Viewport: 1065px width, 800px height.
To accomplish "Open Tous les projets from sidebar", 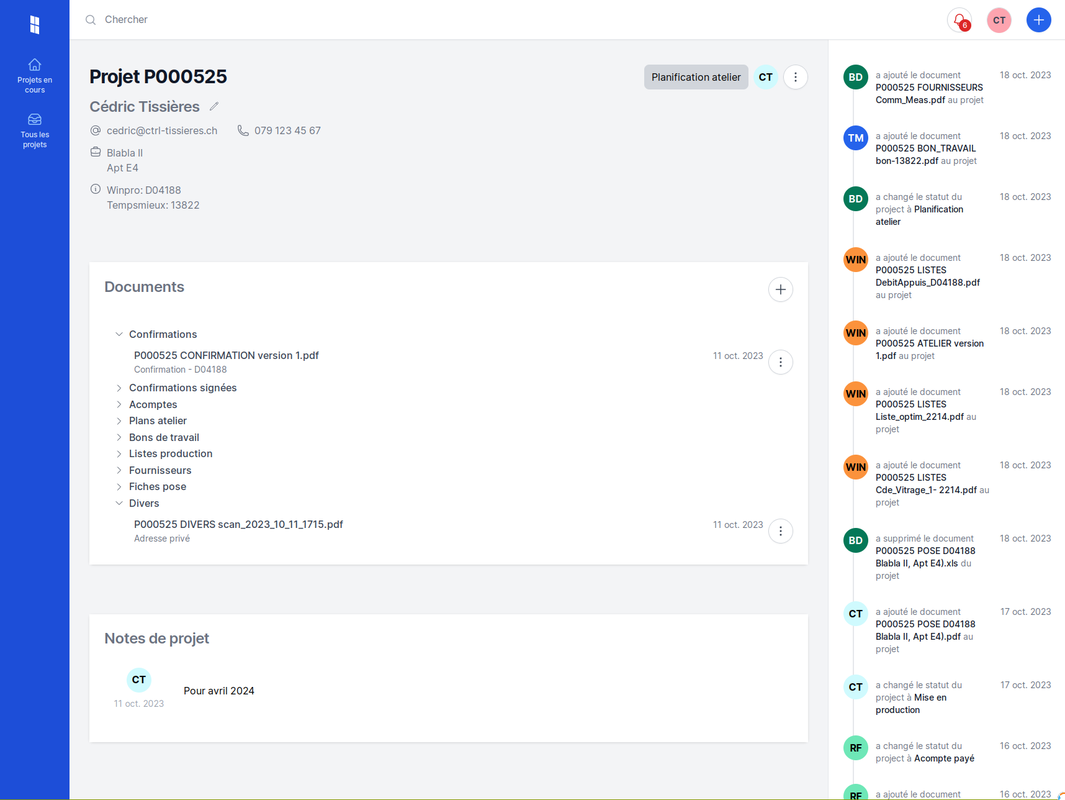I will click(x=35, y=131).
